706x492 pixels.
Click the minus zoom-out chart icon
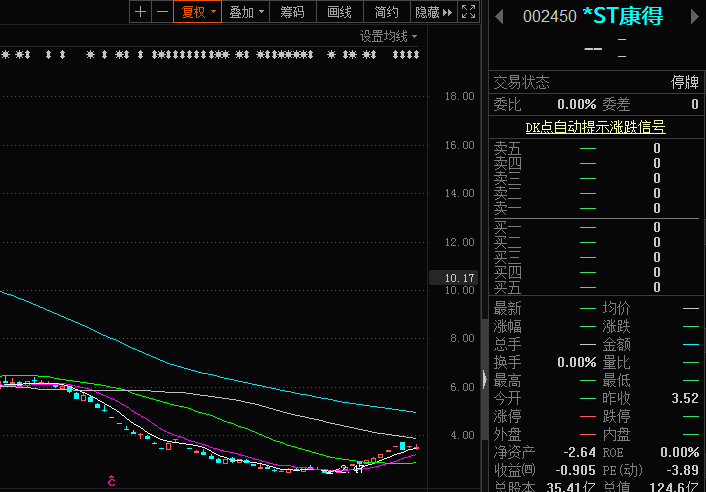pos(161,12)
